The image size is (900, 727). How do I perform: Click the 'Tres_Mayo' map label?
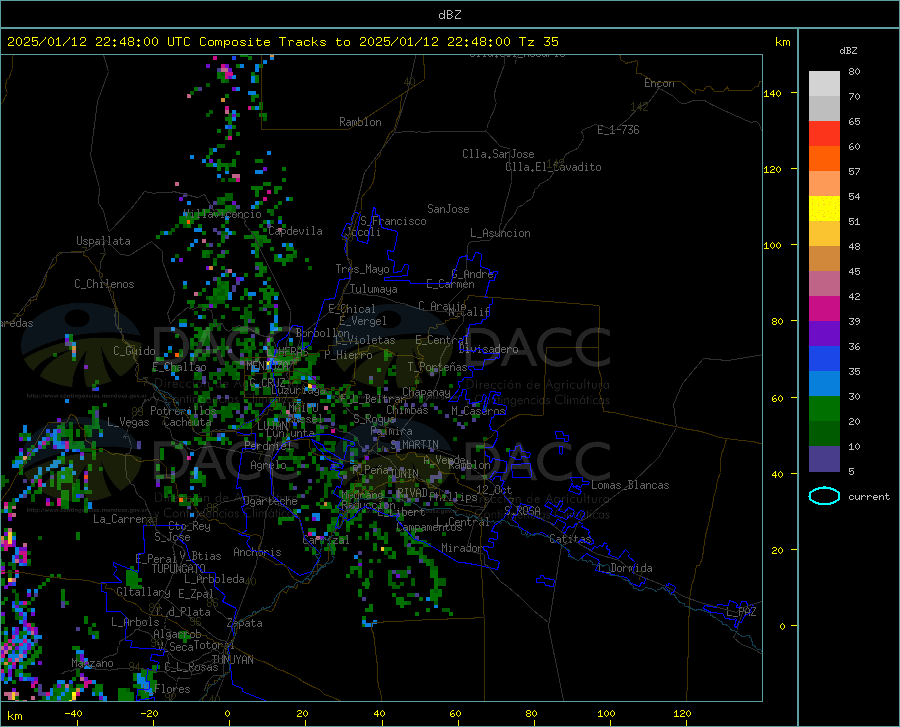(x=362, y=269)
